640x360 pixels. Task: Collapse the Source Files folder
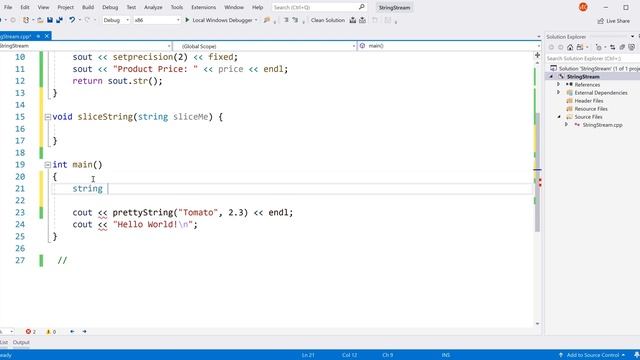[x=559, y=117]
